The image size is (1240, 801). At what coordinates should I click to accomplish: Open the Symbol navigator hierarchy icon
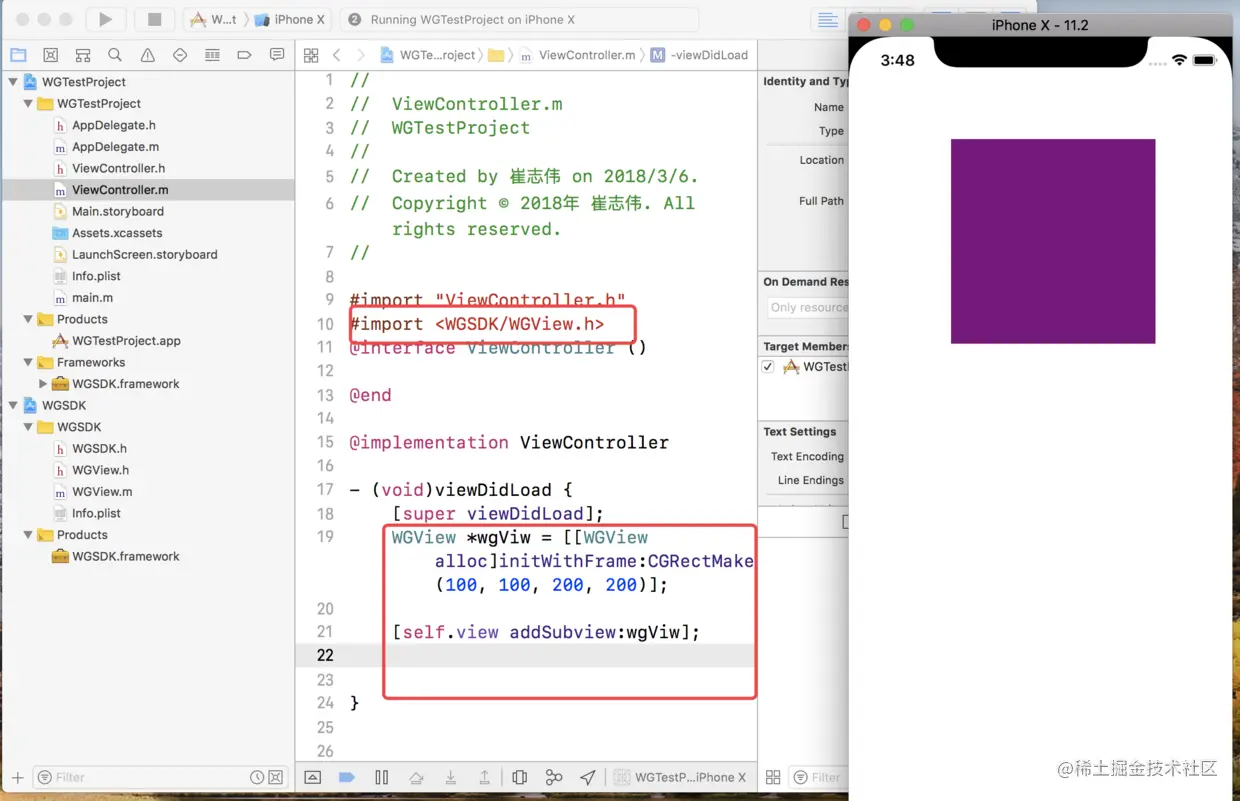pos(83,55)
